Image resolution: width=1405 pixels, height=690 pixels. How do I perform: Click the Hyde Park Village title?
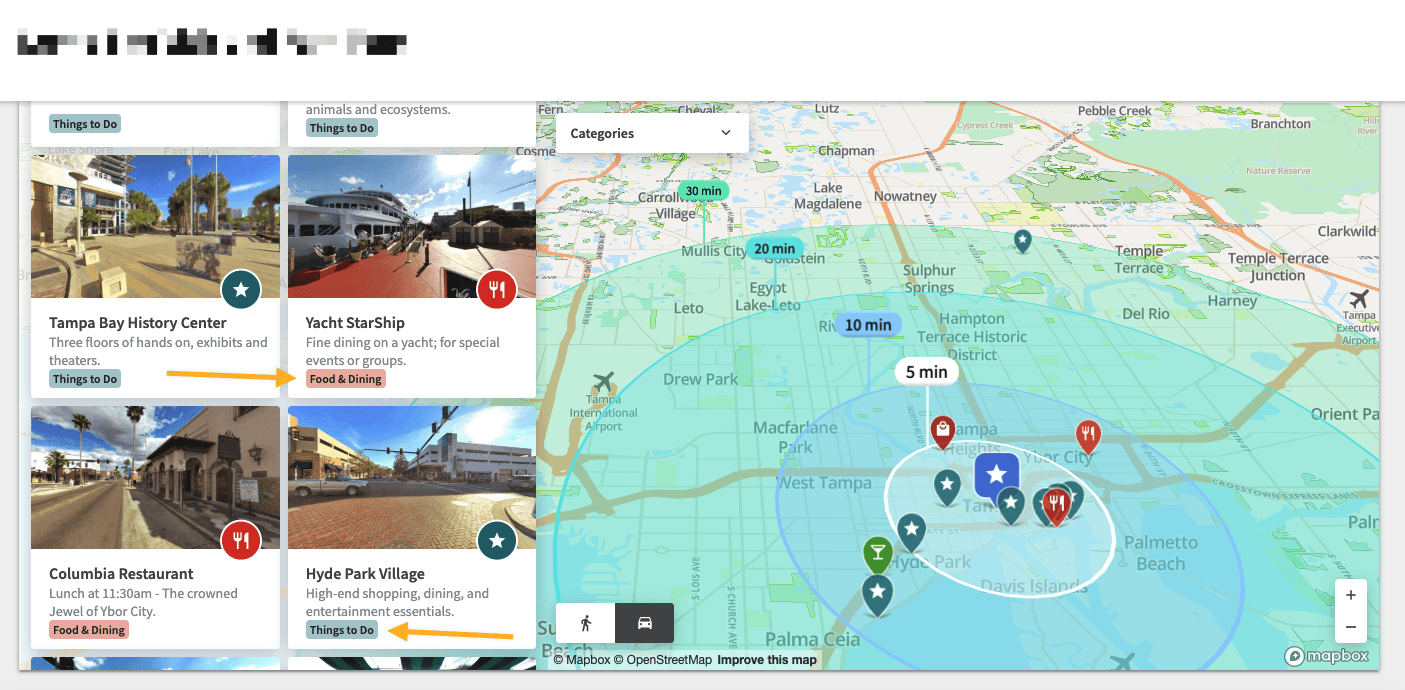coord(365,574)
